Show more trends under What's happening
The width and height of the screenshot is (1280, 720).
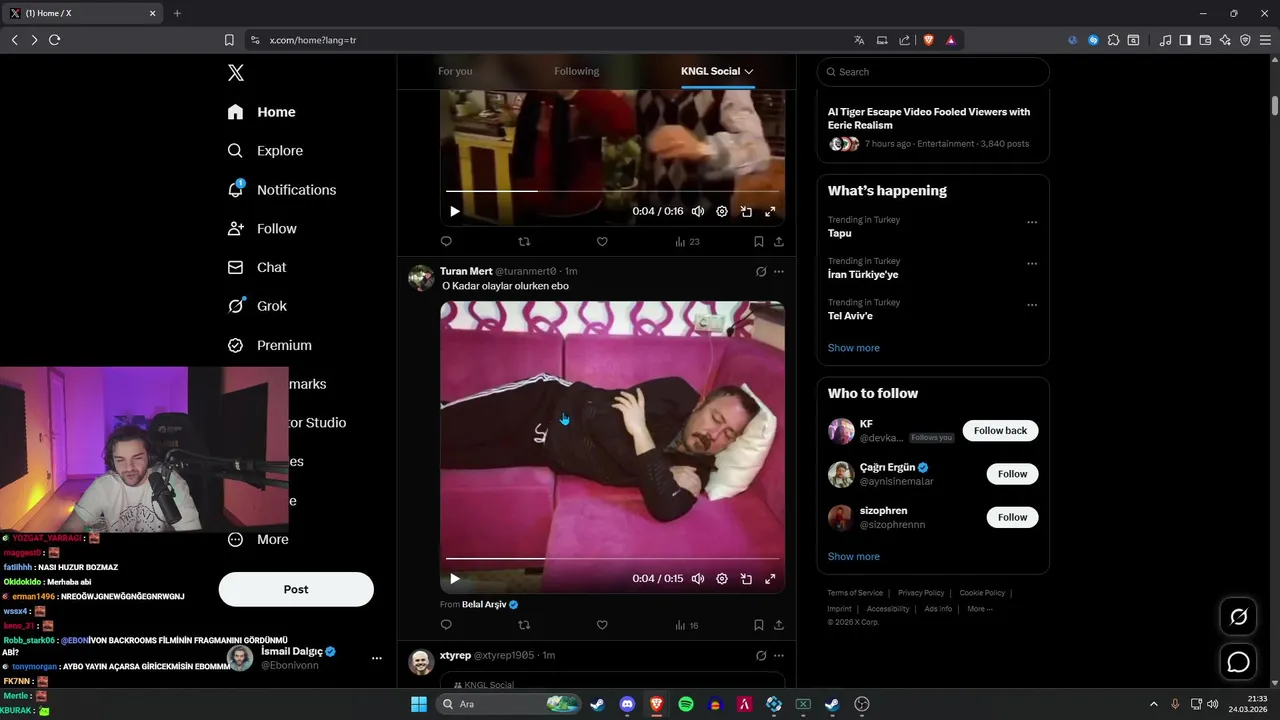(x=853, y=348)
